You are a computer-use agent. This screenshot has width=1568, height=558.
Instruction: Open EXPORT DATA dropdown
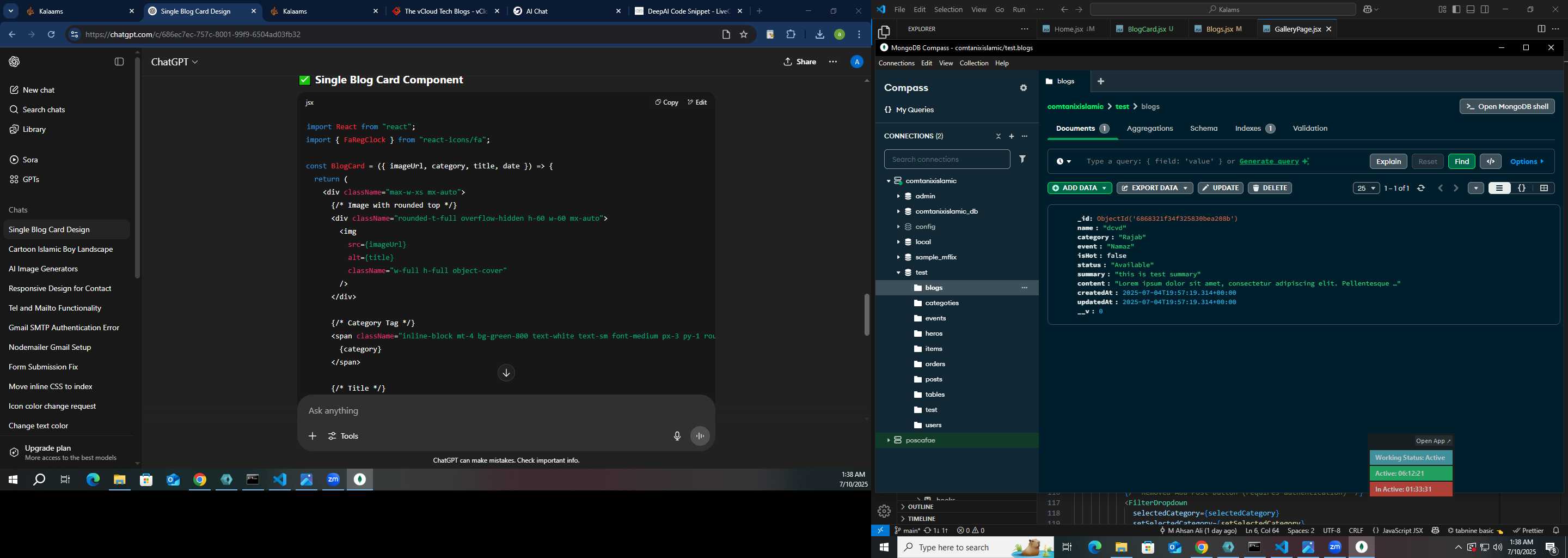click(x=1154, y=188)
